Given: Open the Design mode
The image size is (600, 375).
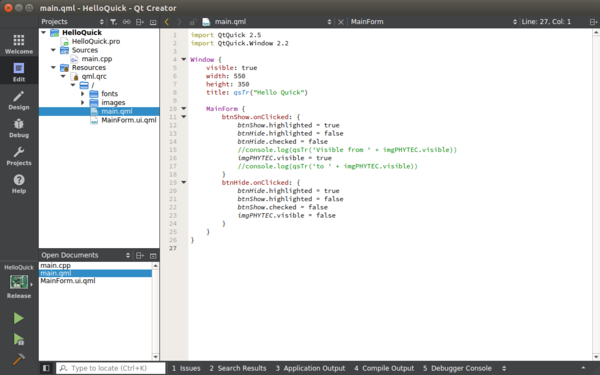Looking at the screenshot, I should tap(19, 100).
